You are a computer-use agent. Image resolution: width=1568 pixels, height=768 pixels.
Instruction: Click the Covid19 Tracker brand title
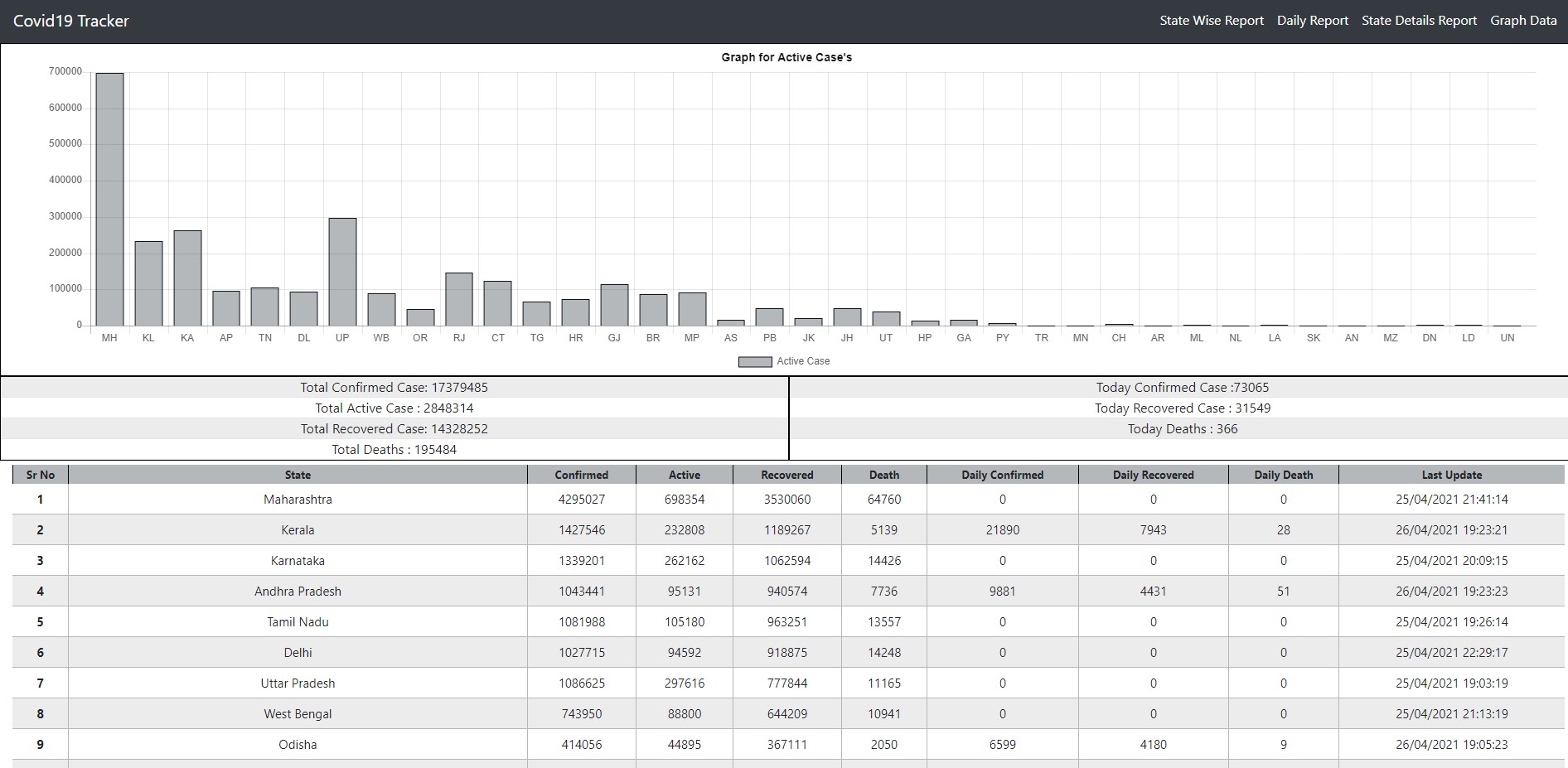coord(71,21)
